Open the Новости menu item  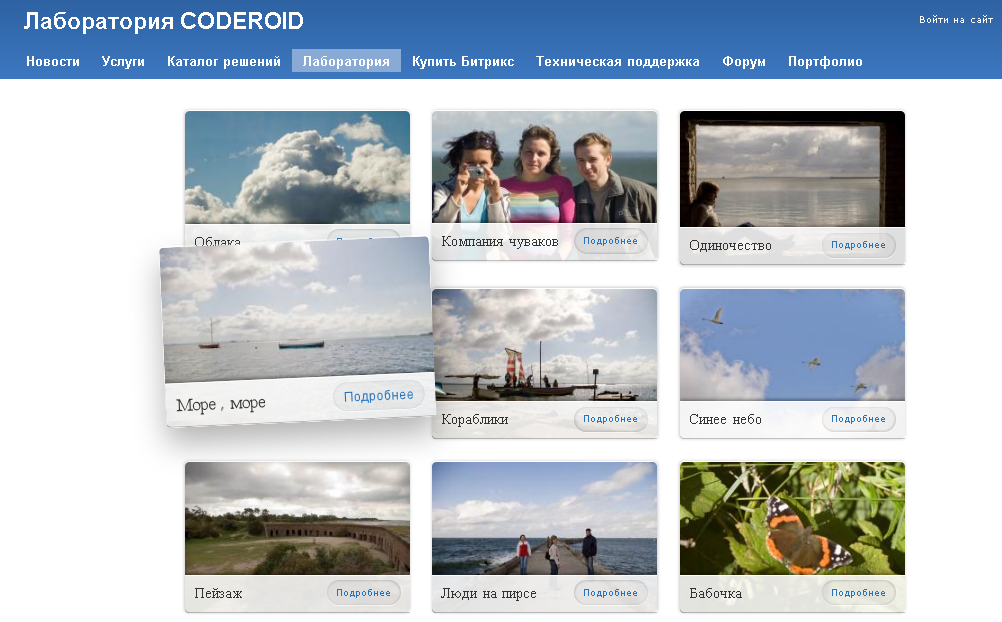[53, 61]
